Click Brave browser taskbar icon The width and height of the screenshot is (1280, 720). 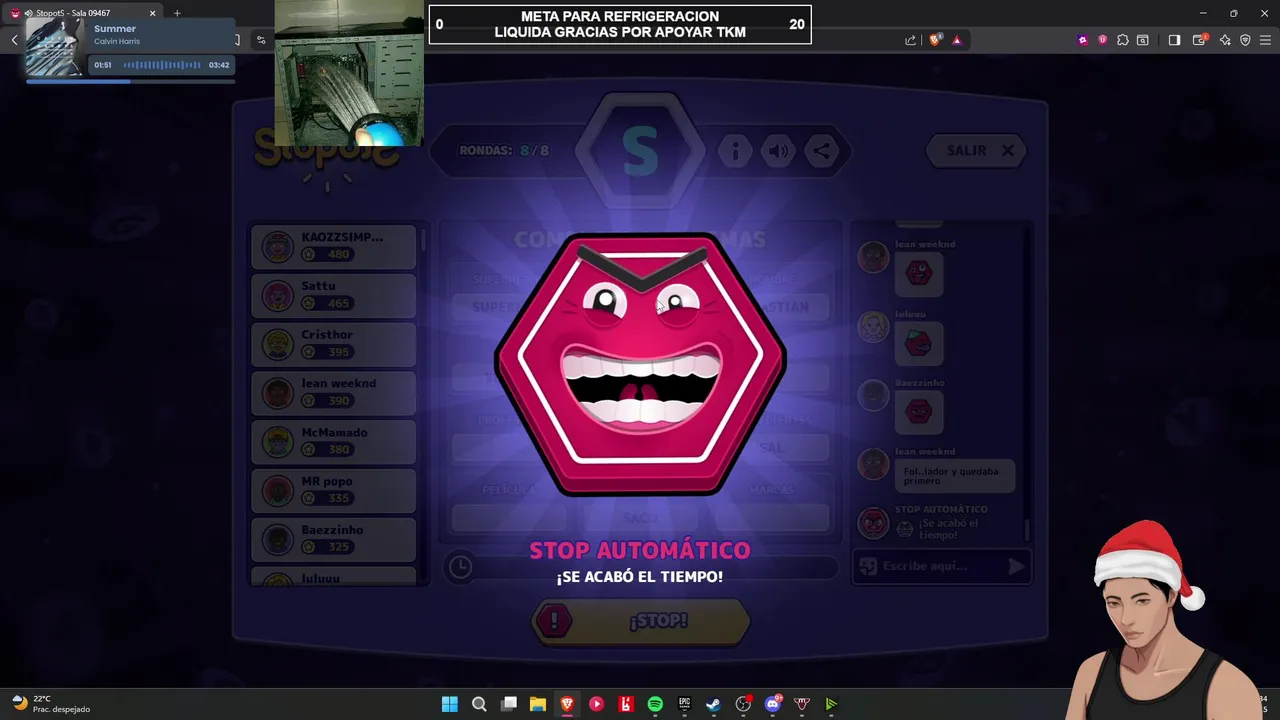[x=567, y=704]
